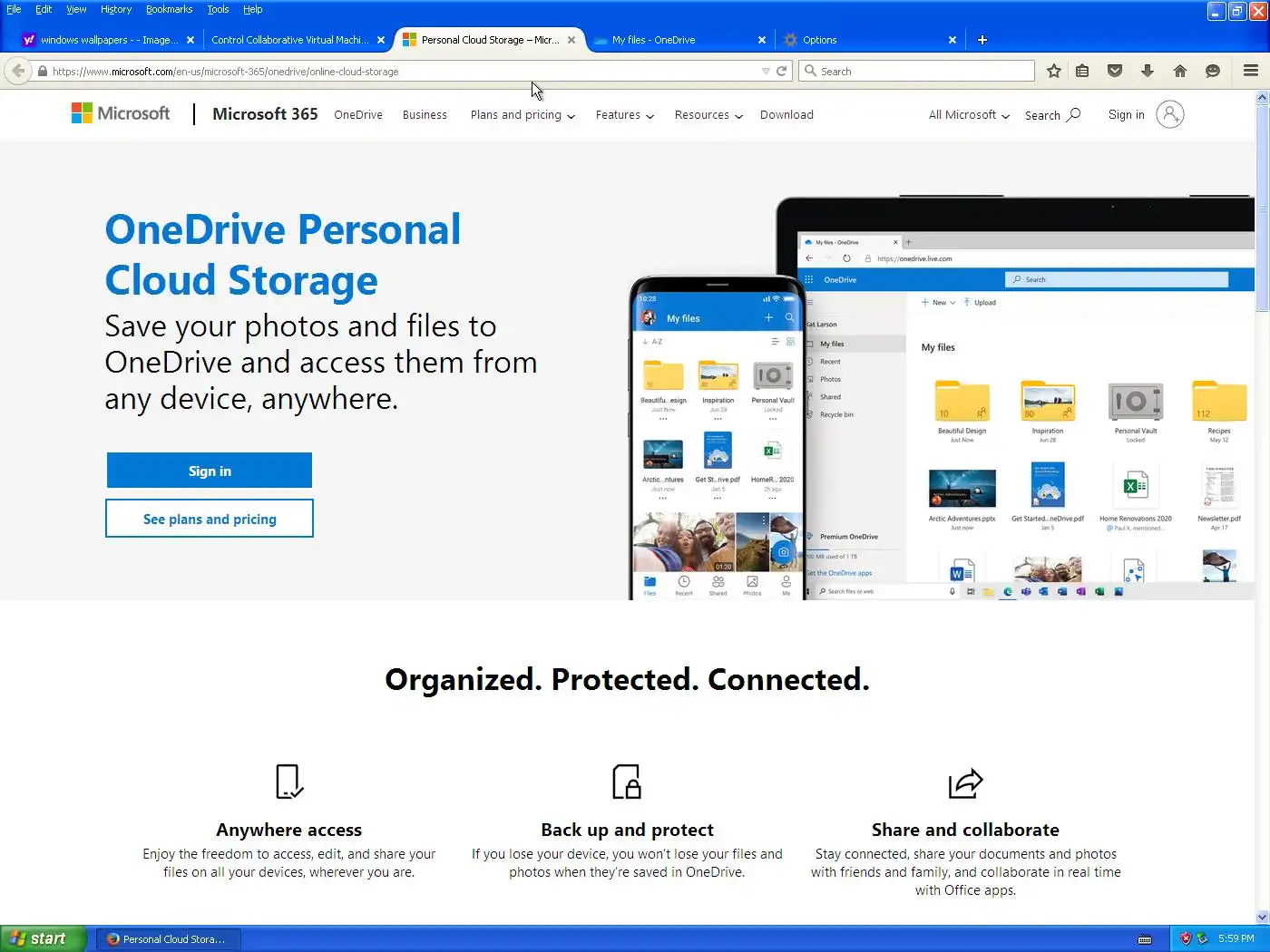Click the Organized. Protected. Connected. heading
The width and height of the screenshot is (1270, 952).
pos(627,679)
